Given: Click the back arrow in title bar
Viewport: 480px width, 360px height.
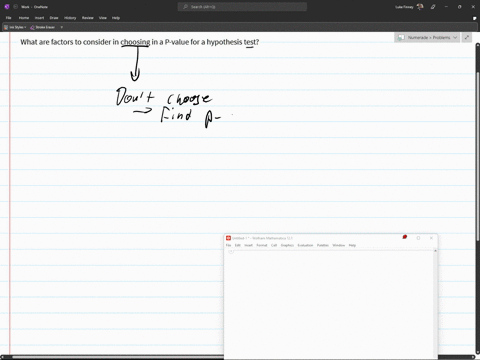Looking at the screenshot, I should point(15,7).
